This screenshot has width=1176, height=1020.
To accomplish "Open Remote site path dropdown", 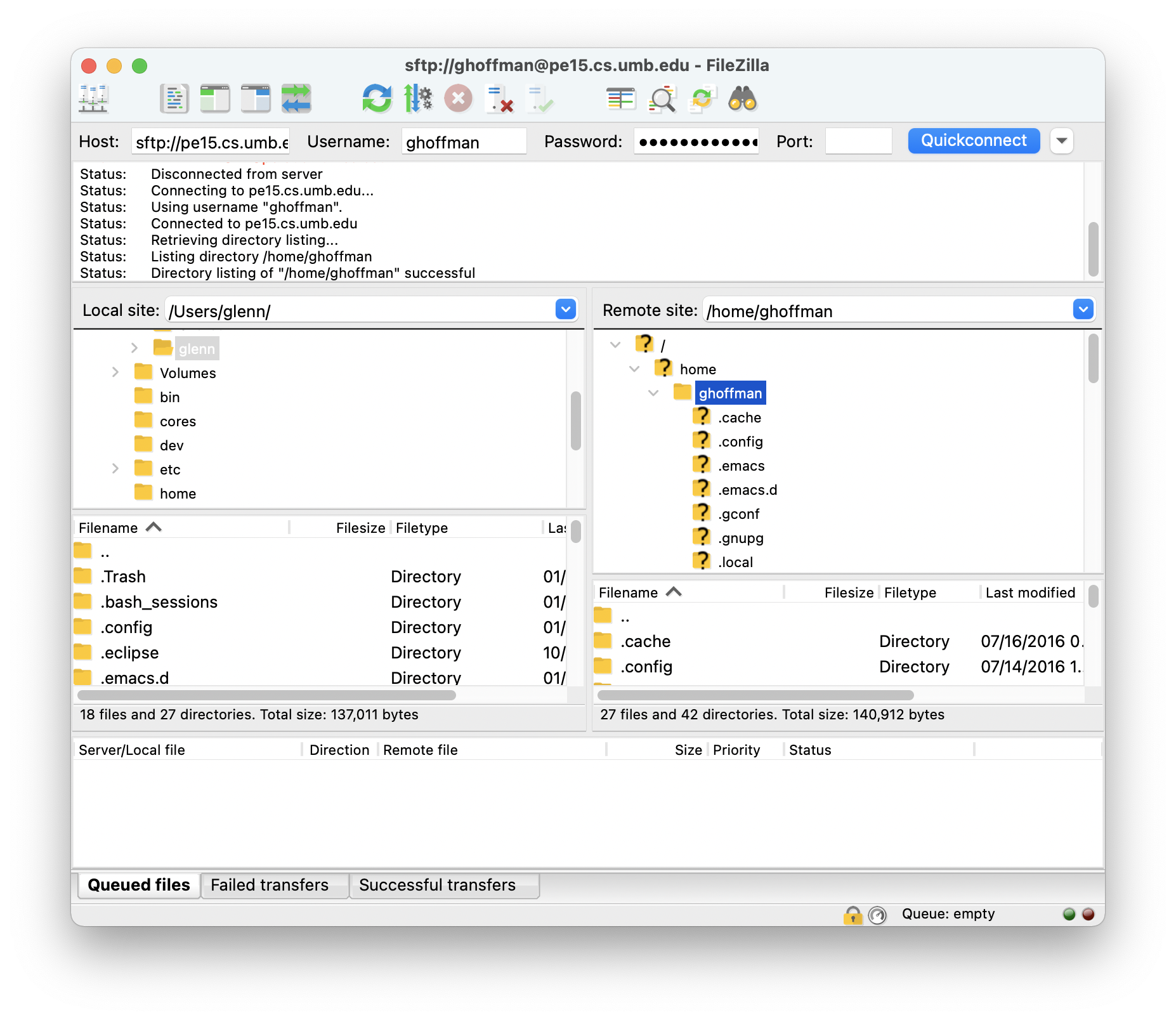I will 1083,310.
